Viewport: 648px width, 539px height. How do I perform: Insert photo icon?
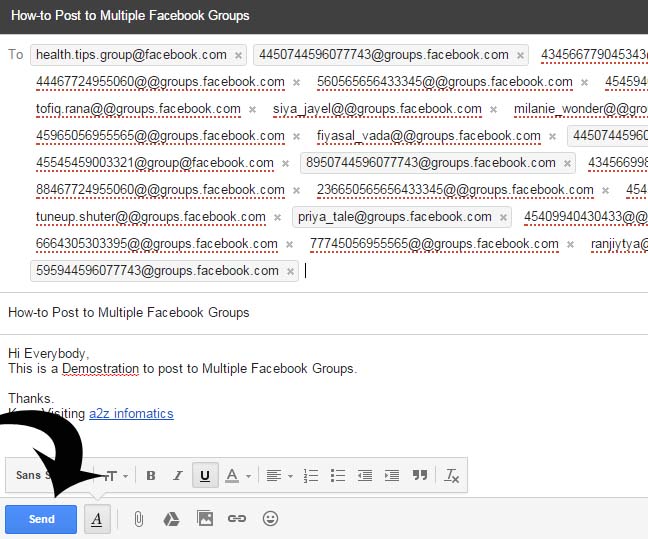205,518
